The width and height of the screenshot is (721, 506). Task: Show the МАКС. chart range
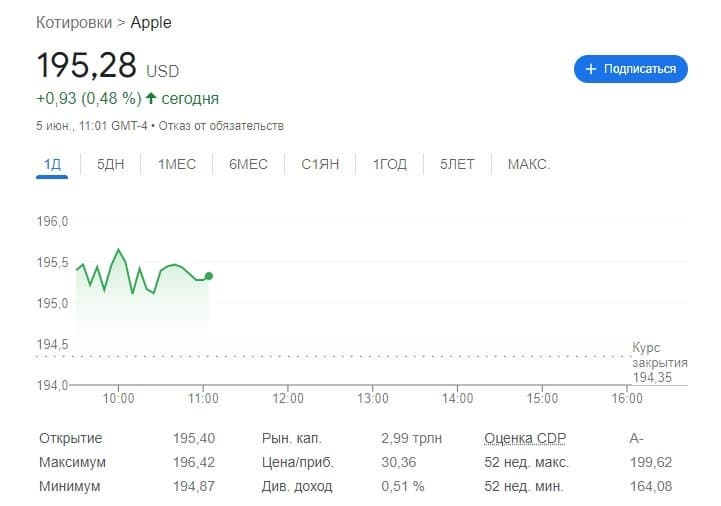529,164
